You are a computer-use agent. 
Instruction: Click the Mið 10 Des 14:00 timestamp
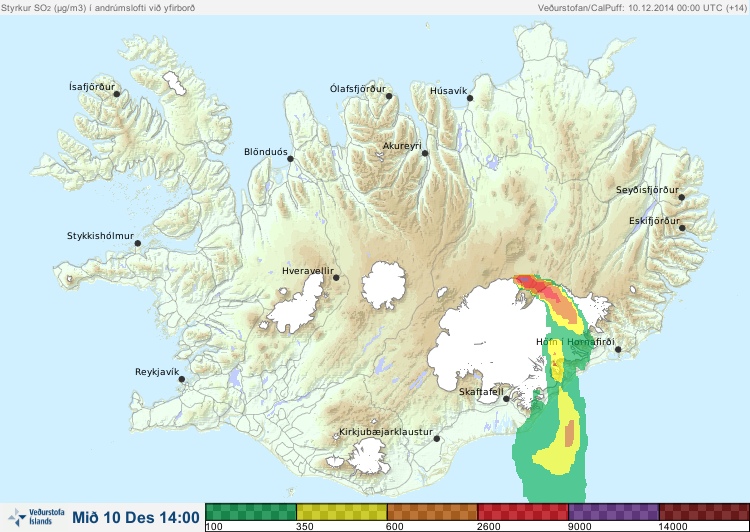[x=136, y=518]
